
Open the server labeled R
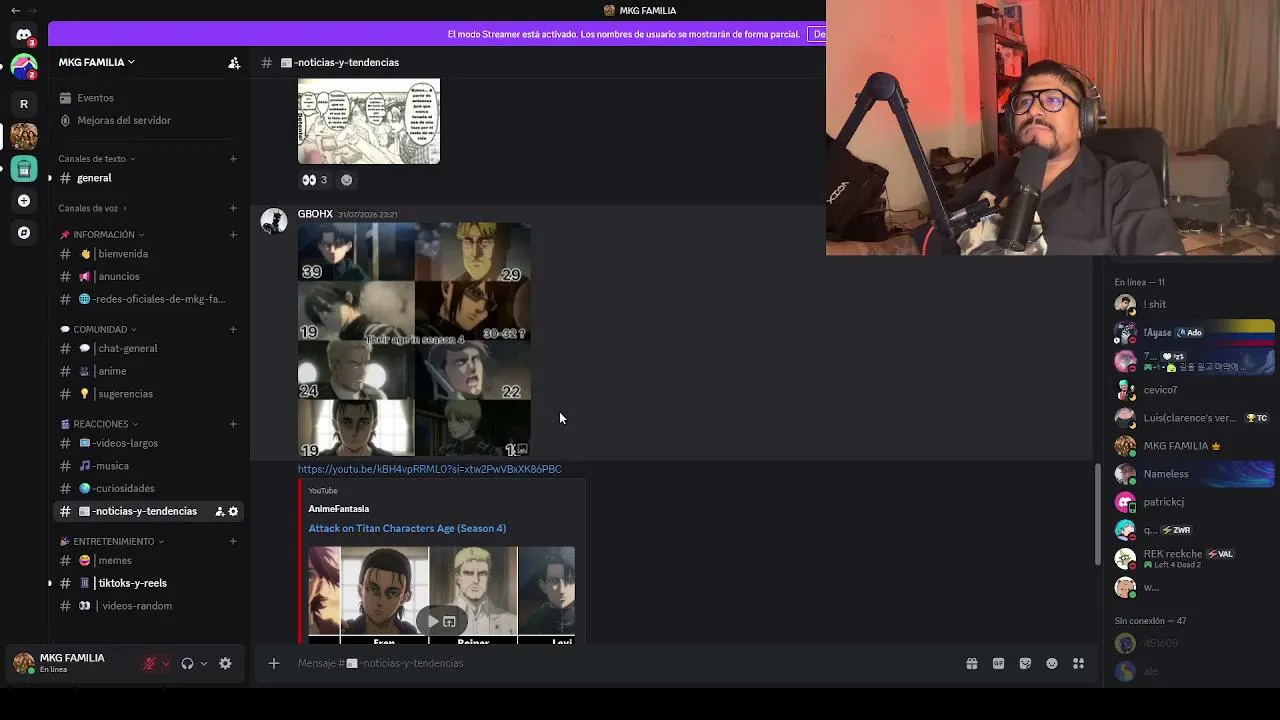point(24,104)
